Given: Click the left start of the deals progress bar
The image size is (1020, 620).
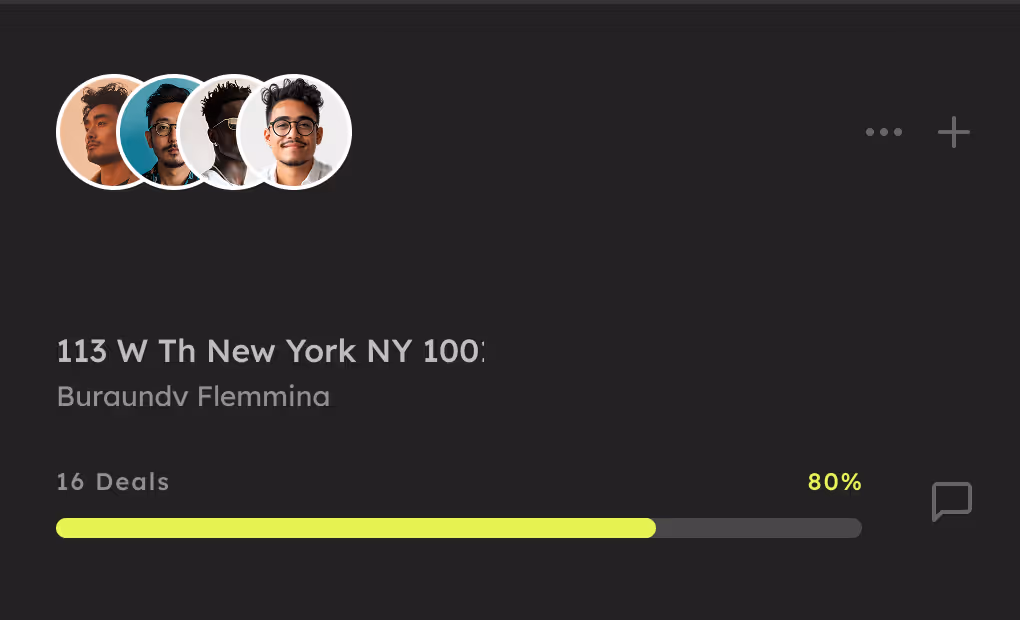Looking at the screenshot, I should click(x=62, y=528).
